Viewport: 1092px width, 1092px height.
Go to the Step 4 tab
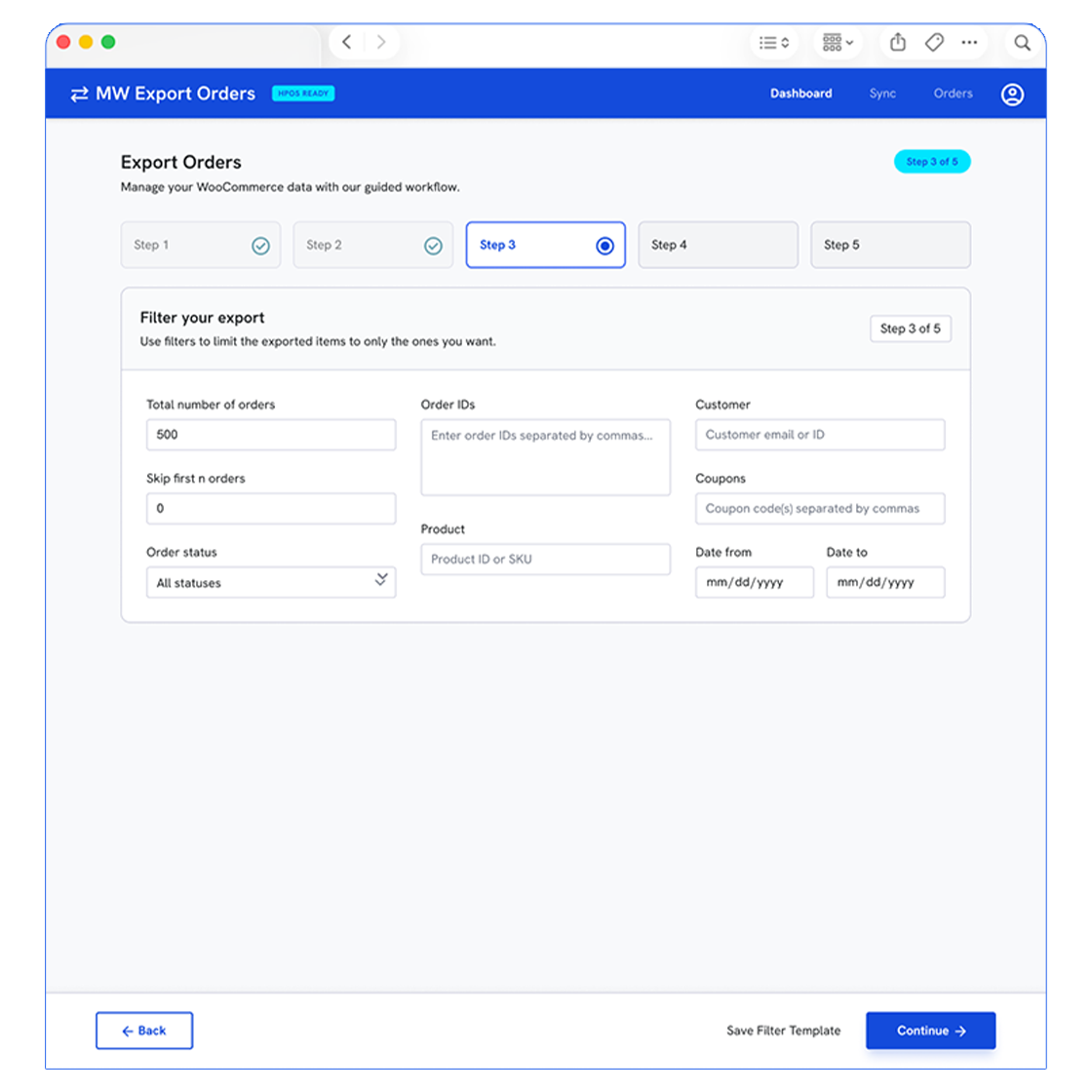(x=718, y=245)
